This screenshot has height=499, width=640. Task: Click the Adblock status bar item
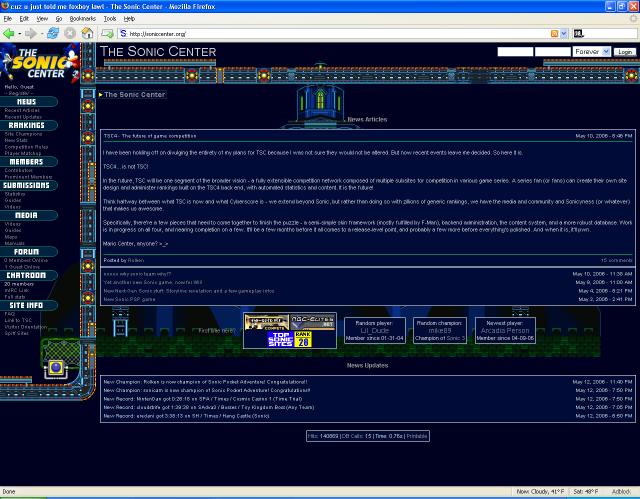[621, 492]
